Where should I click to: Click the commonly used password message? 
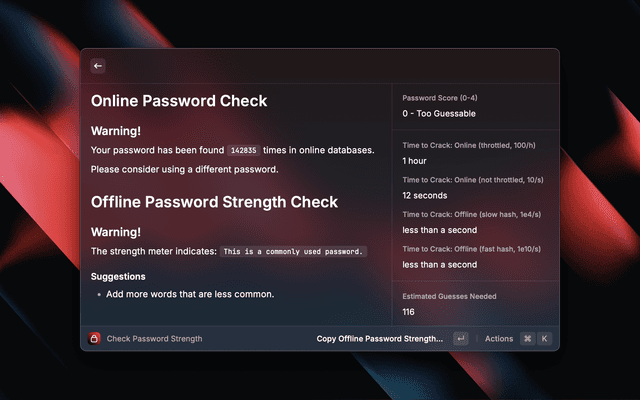pos(293,252)
